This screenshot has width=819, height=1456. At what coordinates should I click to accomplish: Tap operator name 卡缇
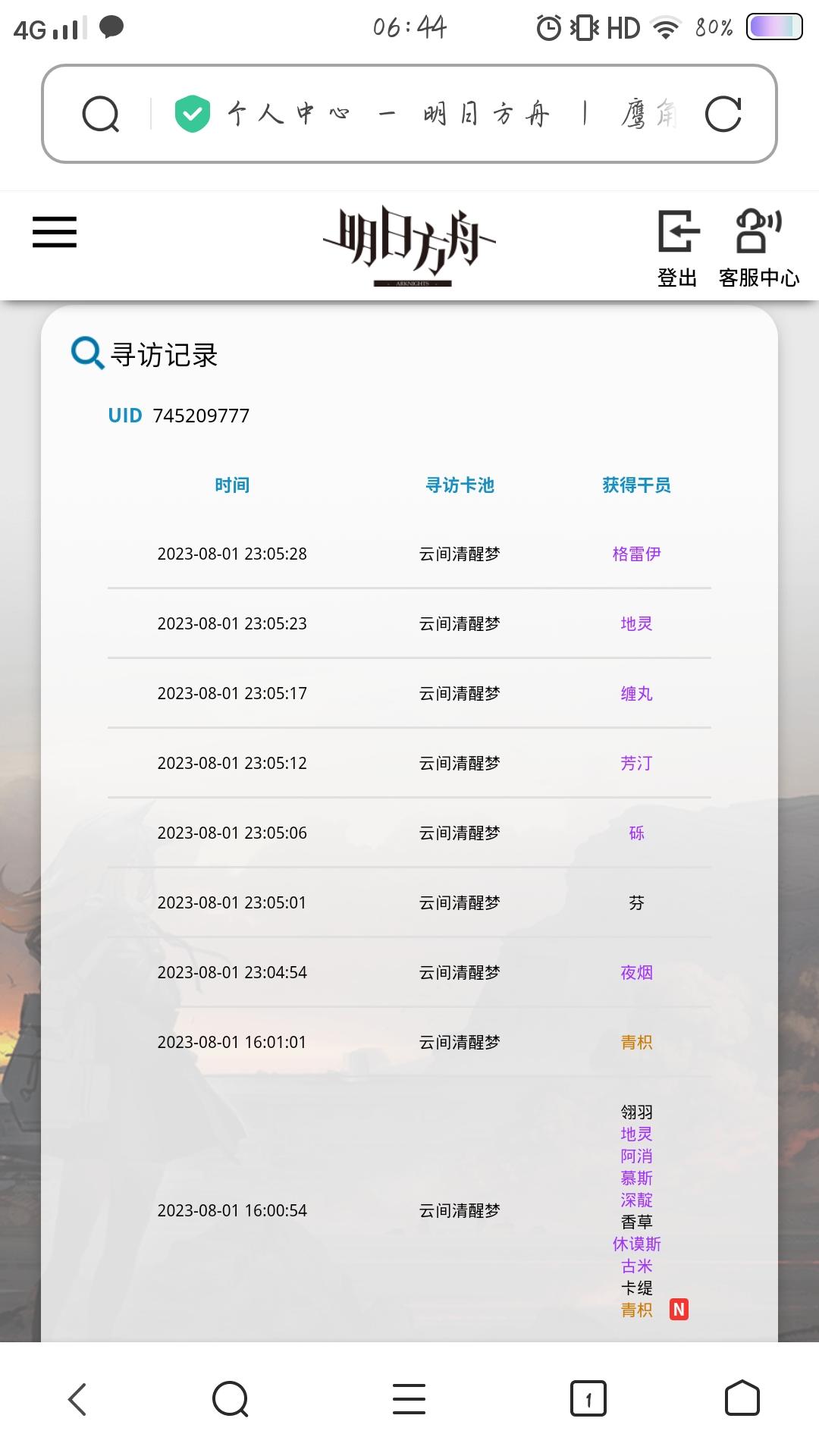pos(637,1288)
